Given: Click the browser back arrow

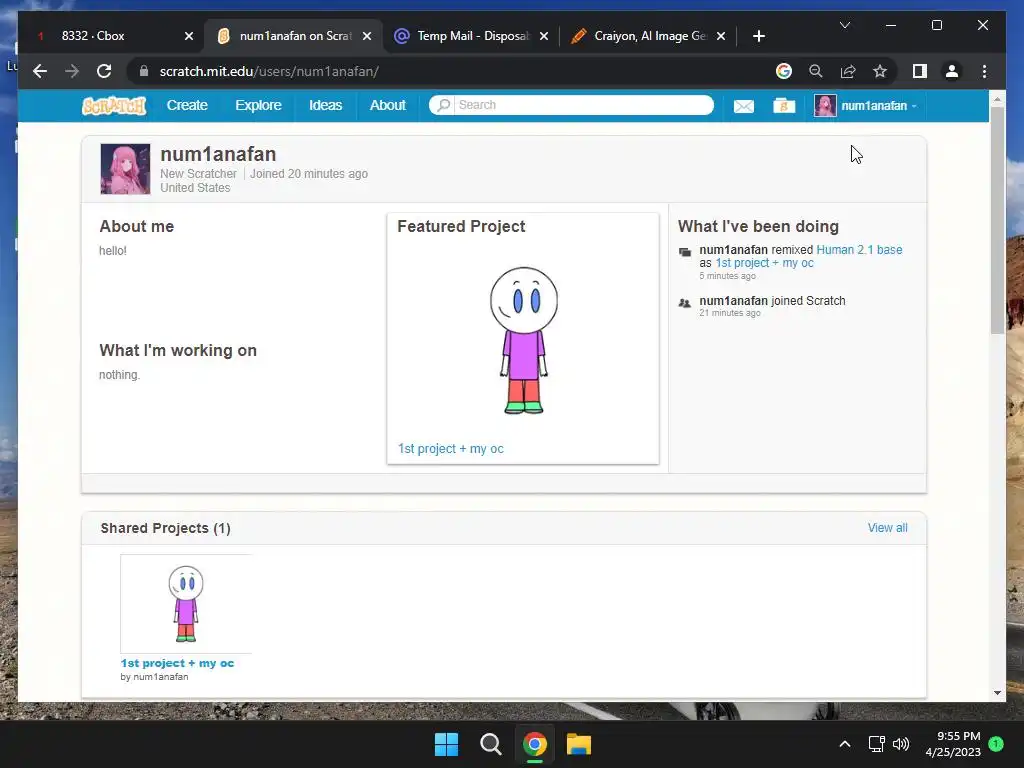Looking at the screenshot, I should point(40,71).
